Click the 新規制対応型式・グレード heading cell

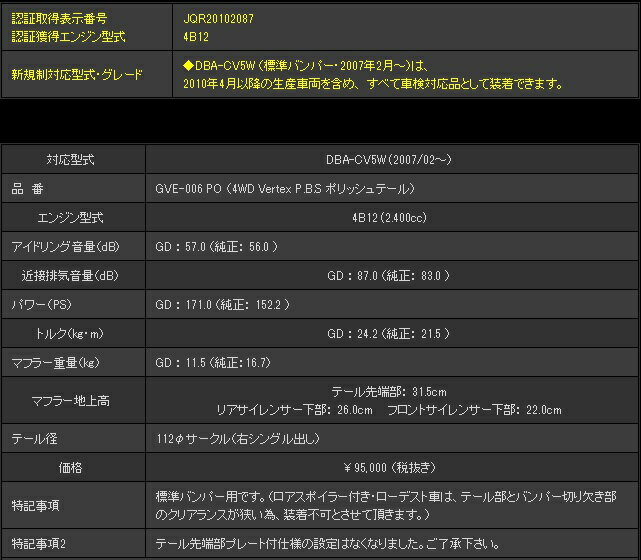point(76,75)
